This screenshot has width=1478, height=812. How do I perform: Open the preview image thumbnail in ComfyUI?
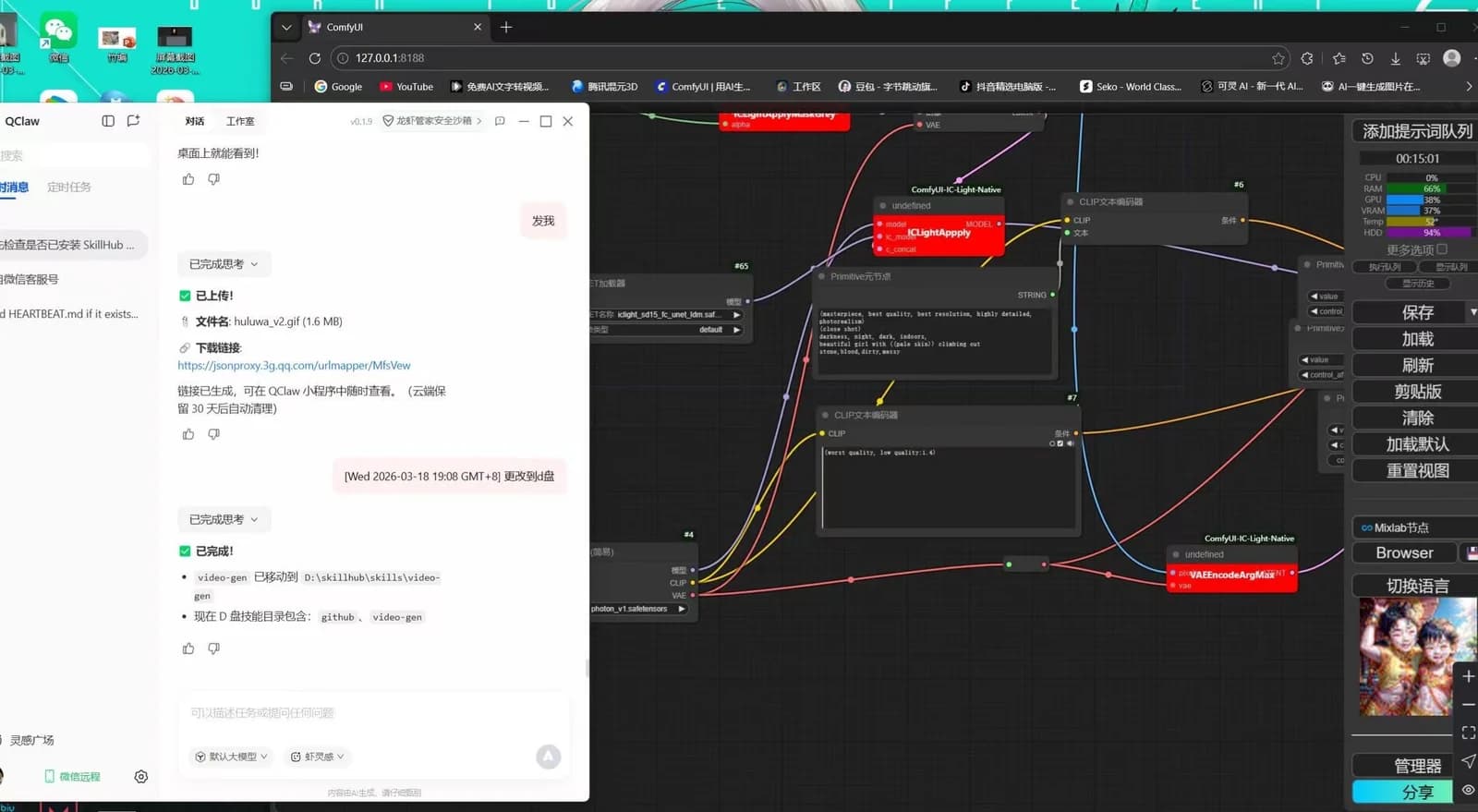(x=1416, y=658)
